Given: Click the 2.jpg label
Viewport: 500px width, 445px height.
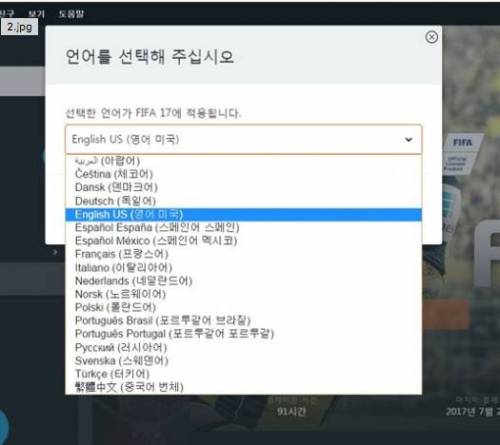Looking at the screenshot, I should click(x=19, y=27).
